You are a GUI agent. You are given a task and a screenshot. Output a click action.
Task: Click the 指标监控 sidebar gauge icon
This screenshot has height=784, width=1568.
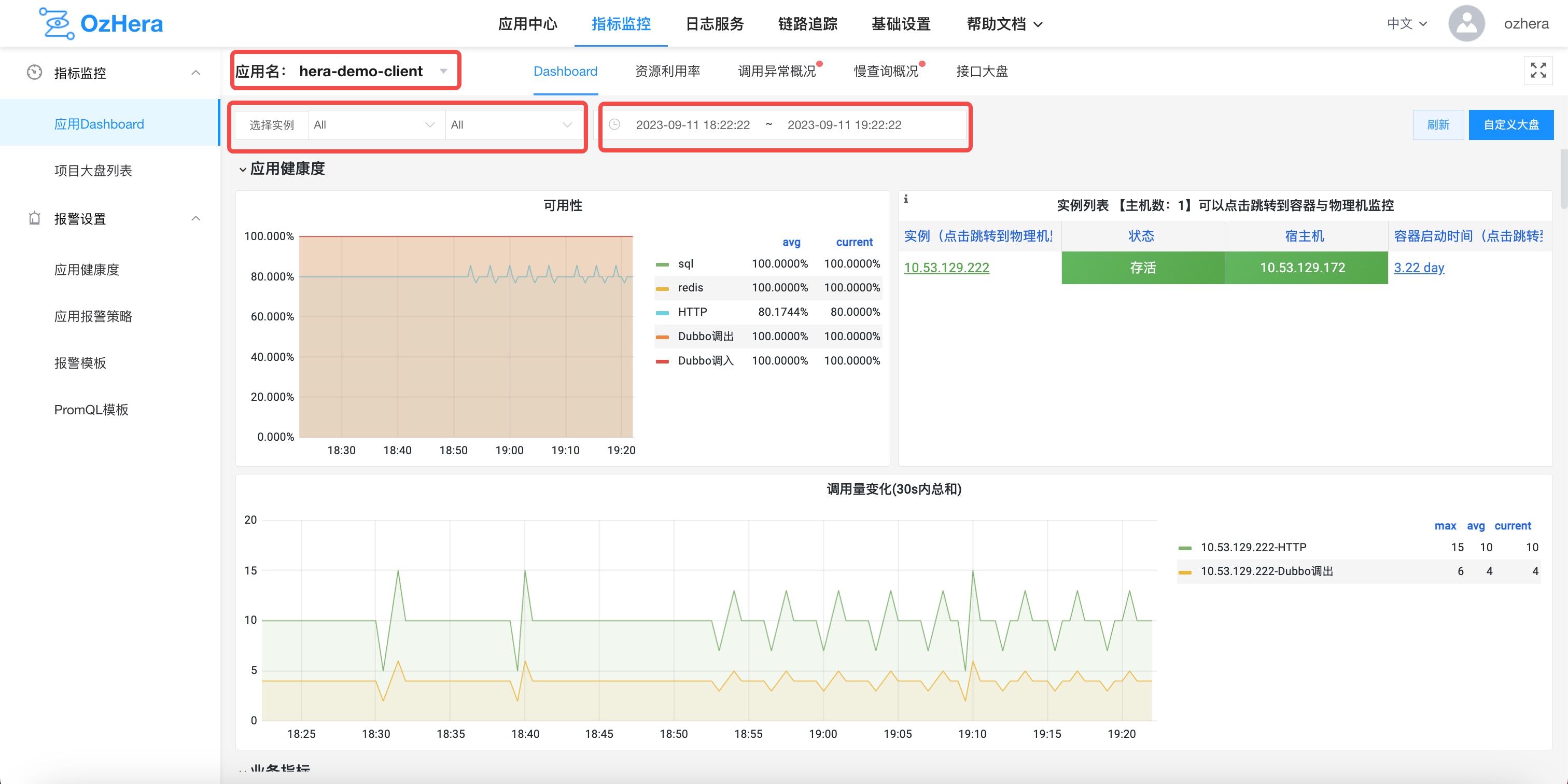35,73
